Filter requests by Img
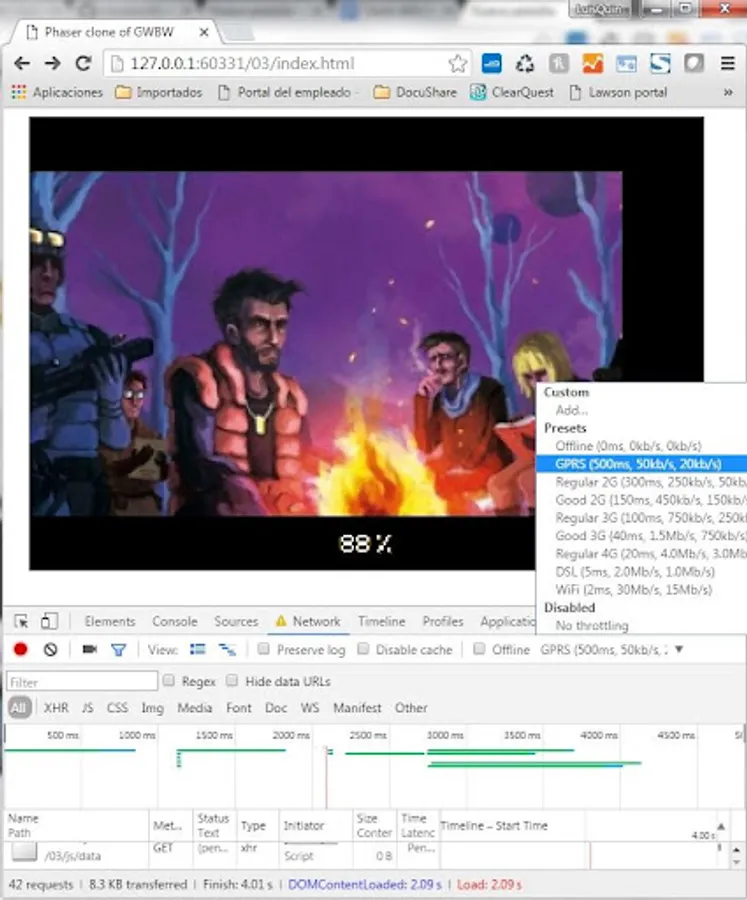This screenshot has width=747, height=900. [x=152, y=708]
